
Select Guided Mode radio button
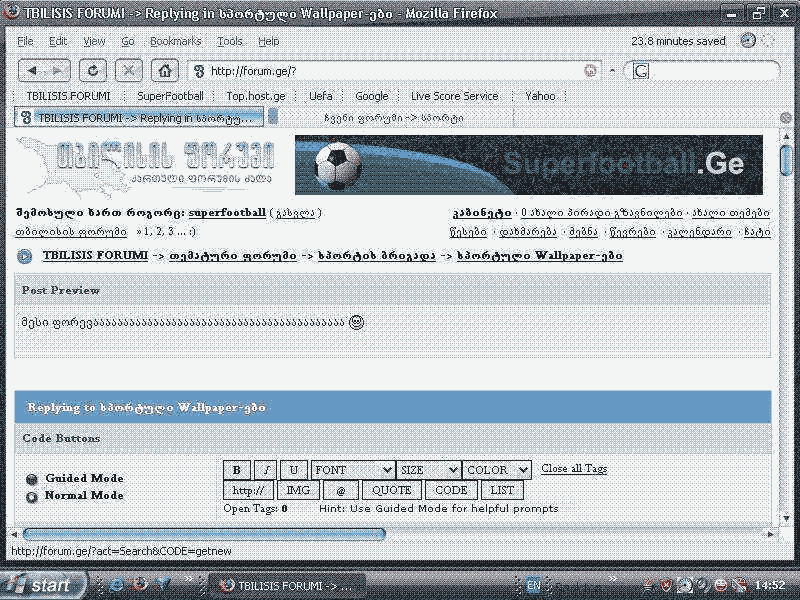tap(32, 479)
